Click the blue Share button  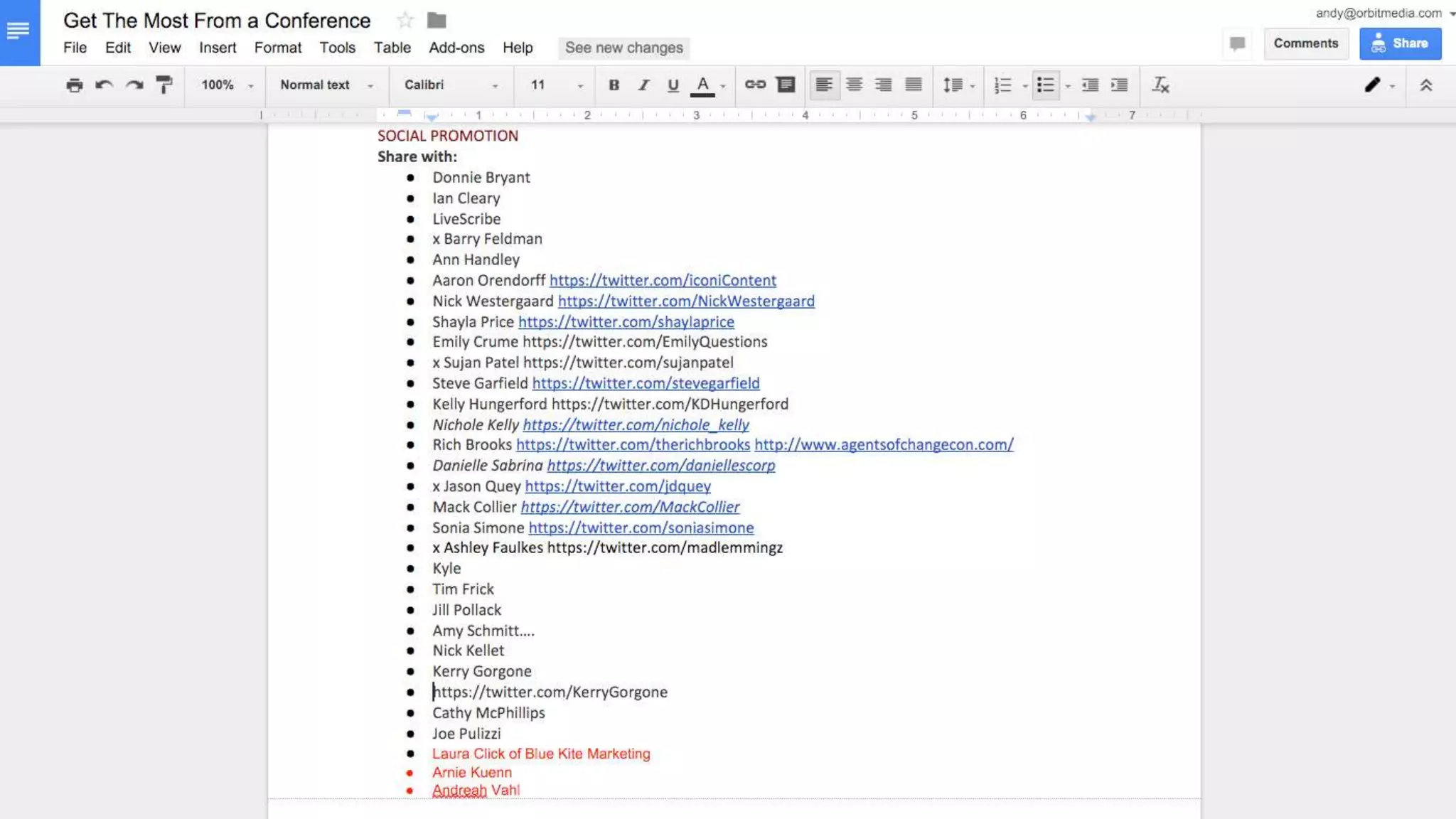point(1400,43)
